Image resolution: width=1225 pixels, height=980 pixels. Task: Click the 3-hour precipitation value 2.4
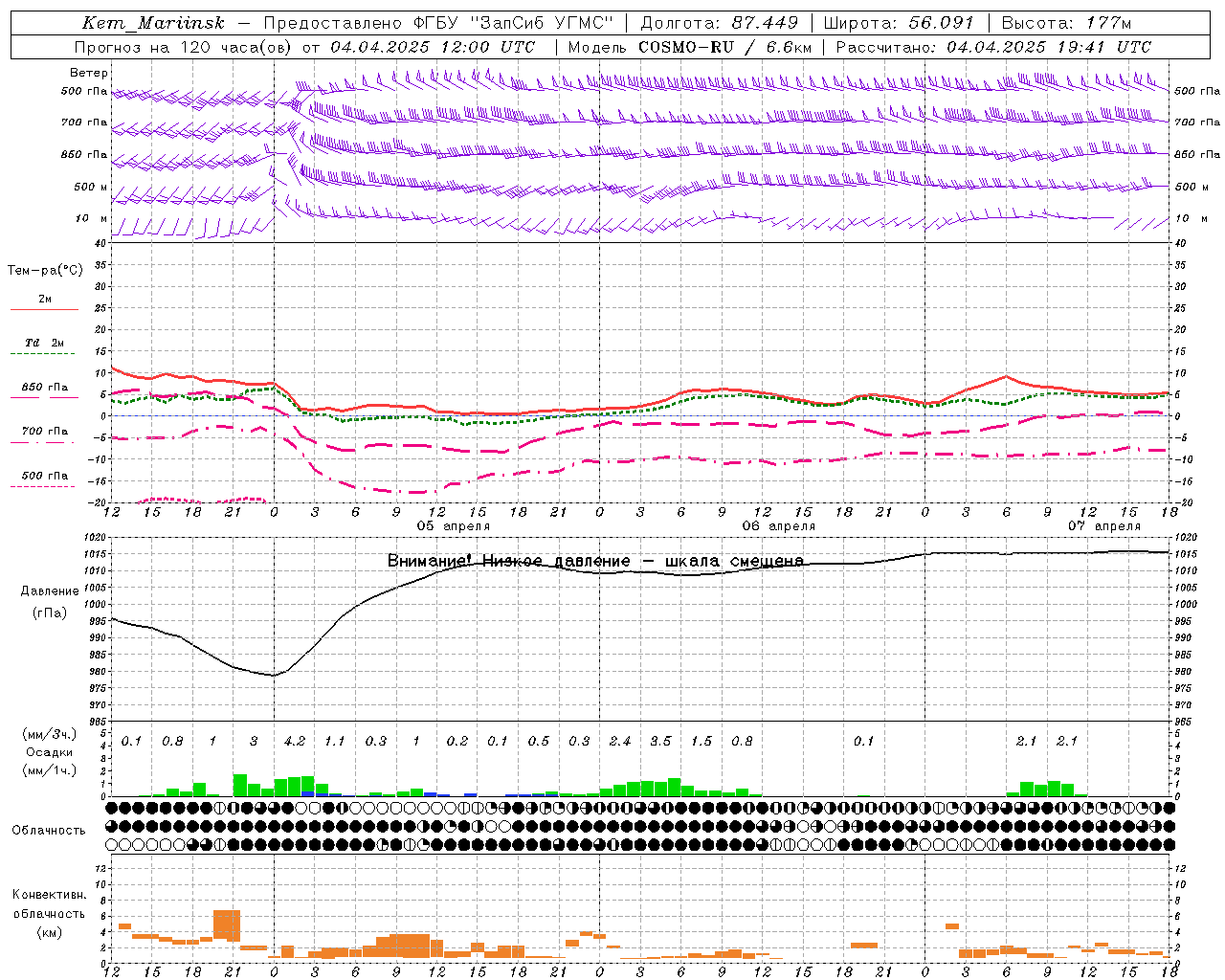tap(620, 741)
